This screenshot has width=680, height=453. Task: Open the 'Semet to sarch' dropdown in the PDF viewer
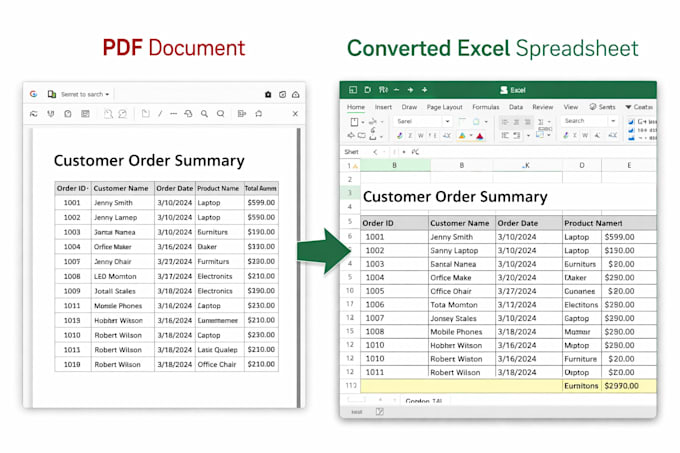click(x=85, y=94)
